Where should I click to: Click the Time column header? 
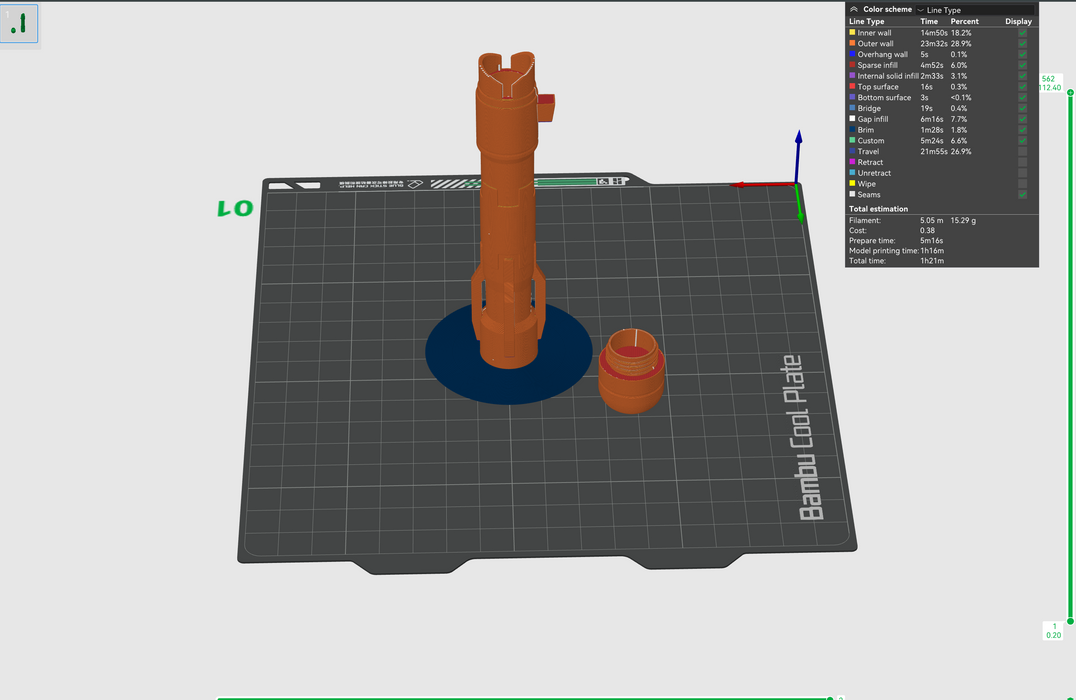pos(929,21)
